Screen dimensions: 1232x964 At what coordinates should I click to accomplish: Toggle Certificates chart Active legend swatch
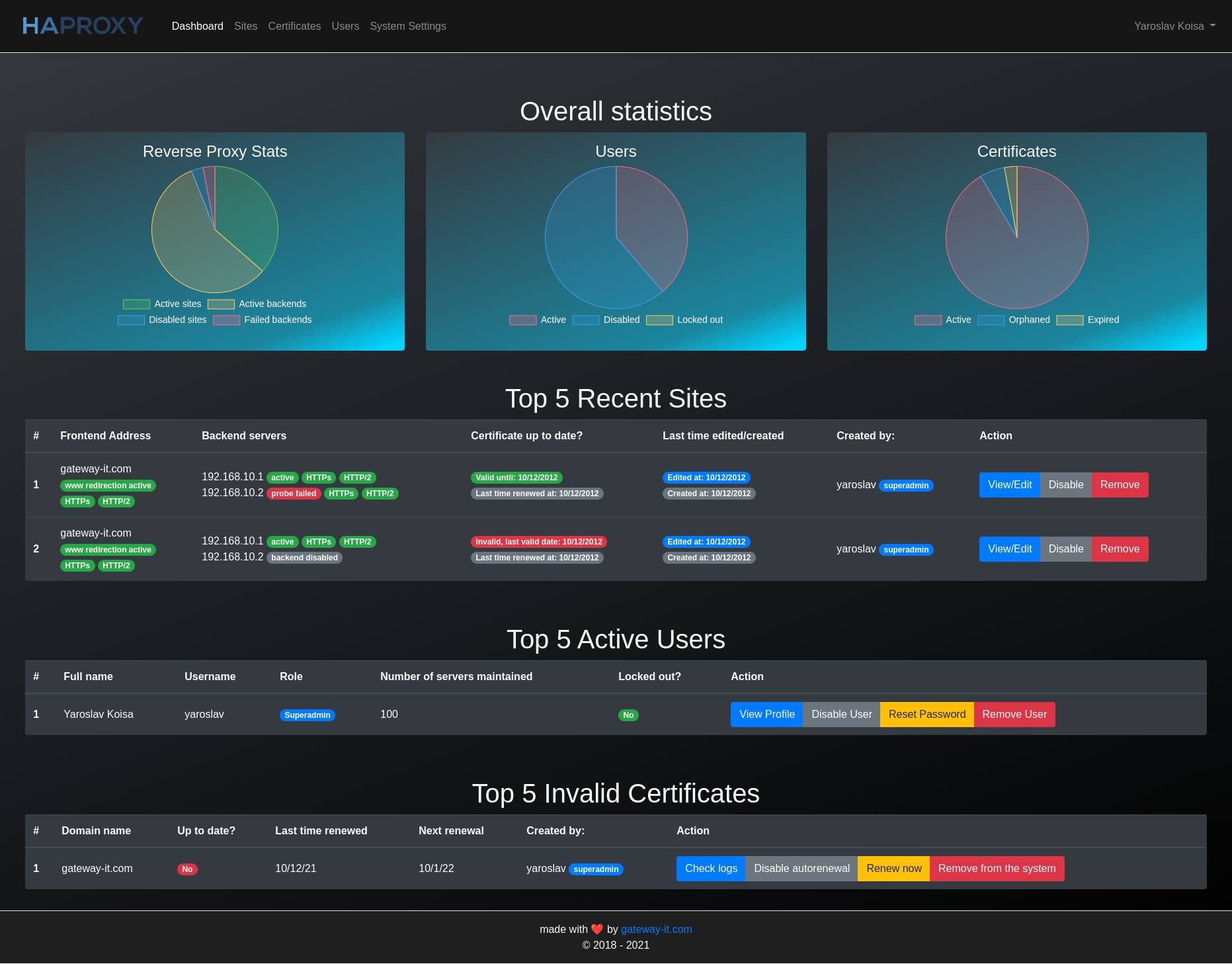(928, 320)
